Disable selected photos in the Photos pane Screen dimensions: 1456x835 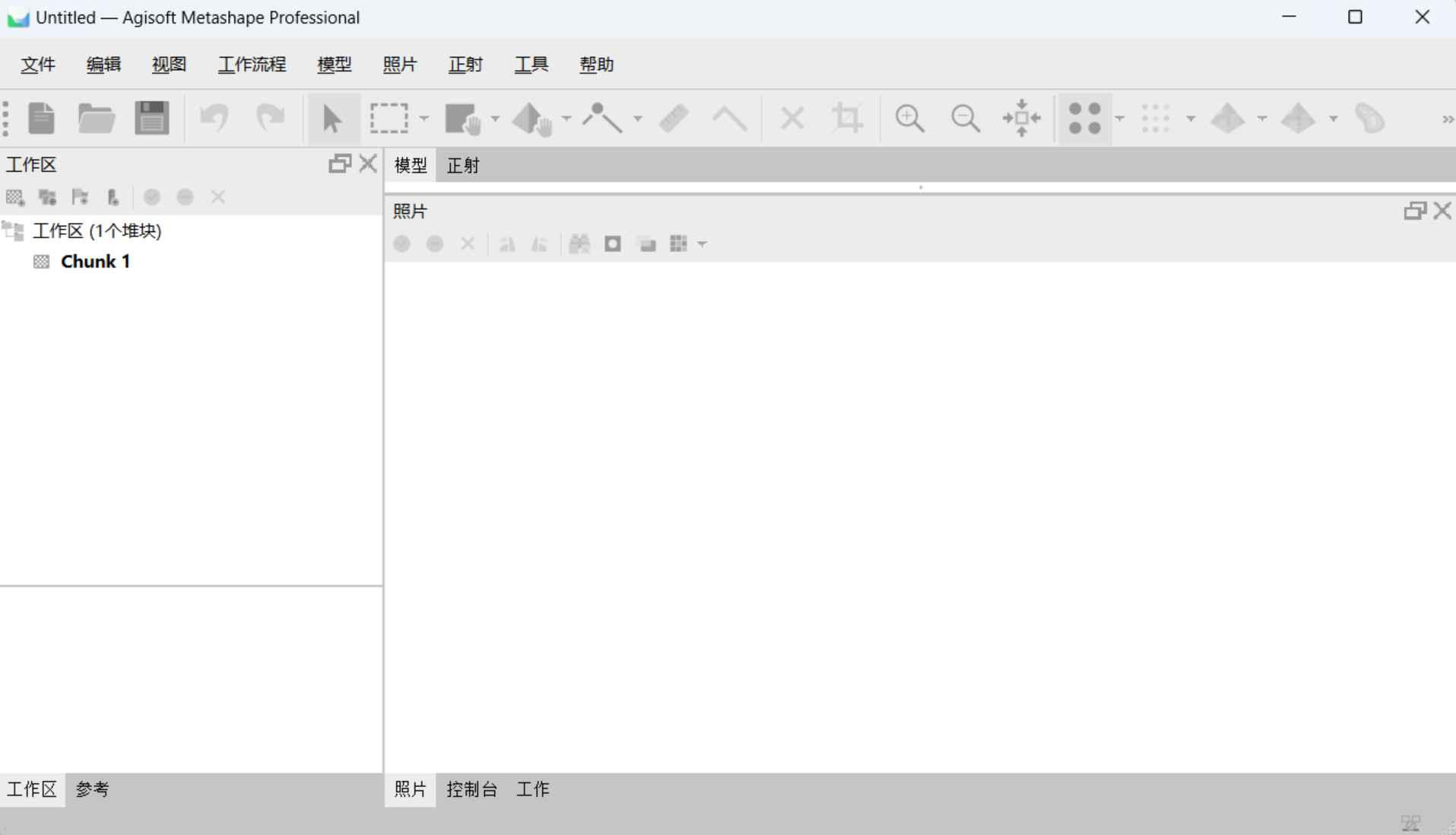pyautogui.click(x=434, y=243)
